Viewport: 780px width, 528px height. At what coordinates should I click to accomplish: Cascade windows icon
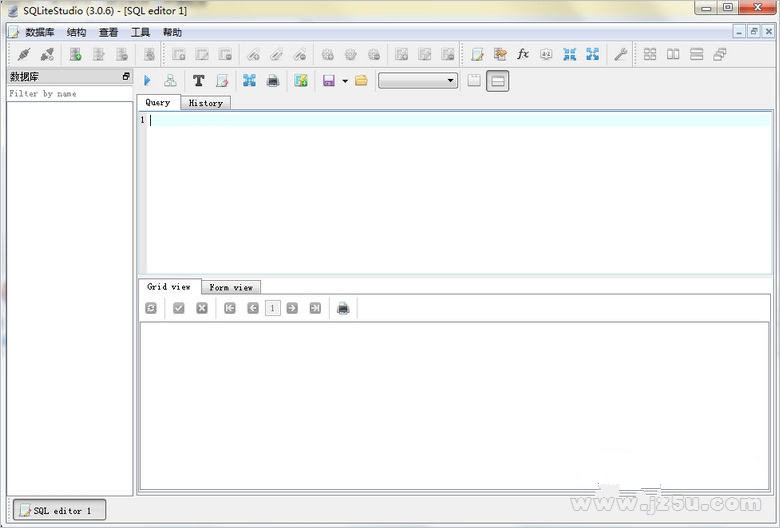pos(720,54)
